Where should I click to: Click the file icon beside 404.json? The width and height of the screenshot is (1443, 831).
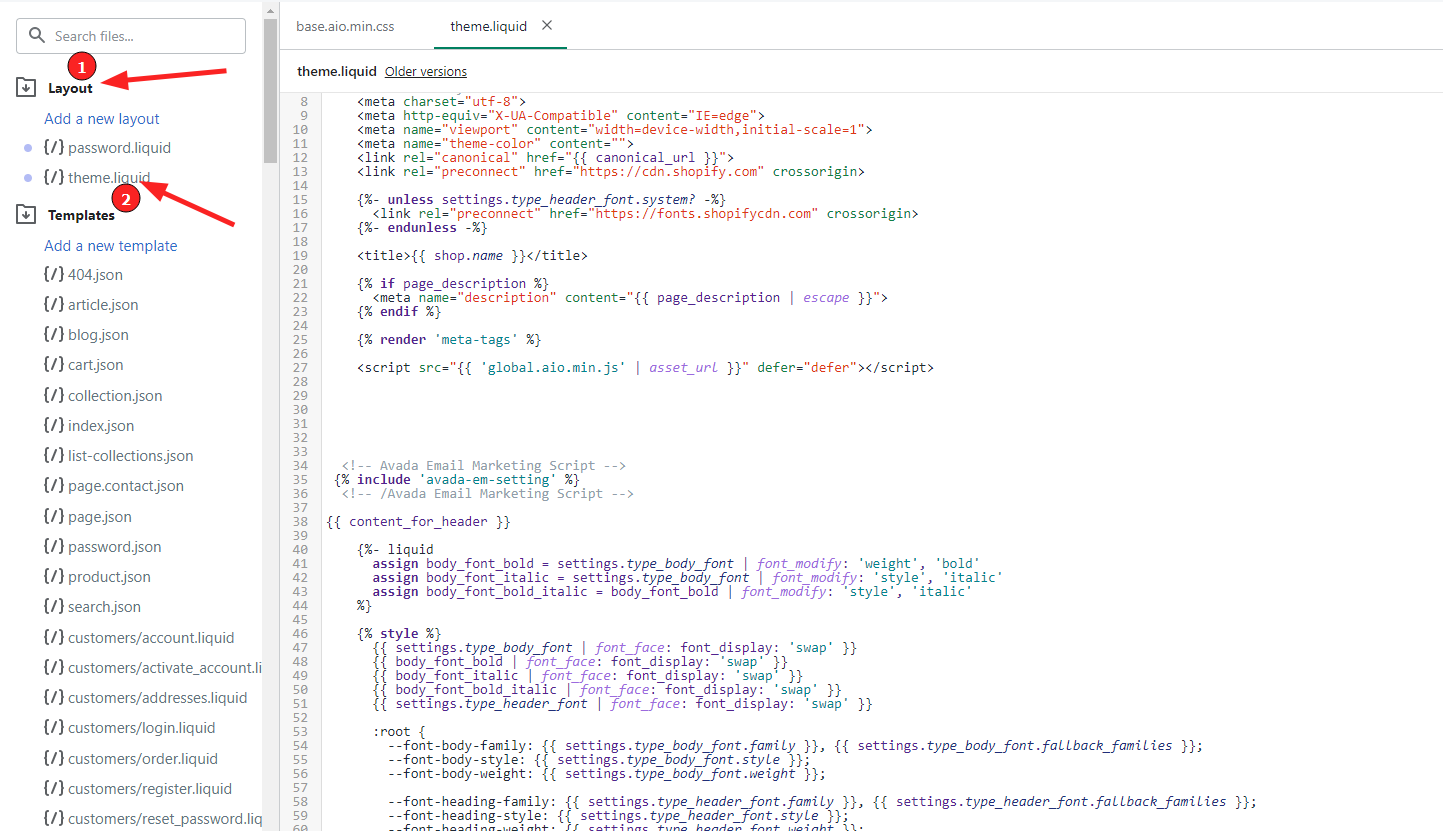[x=54, y=274]
